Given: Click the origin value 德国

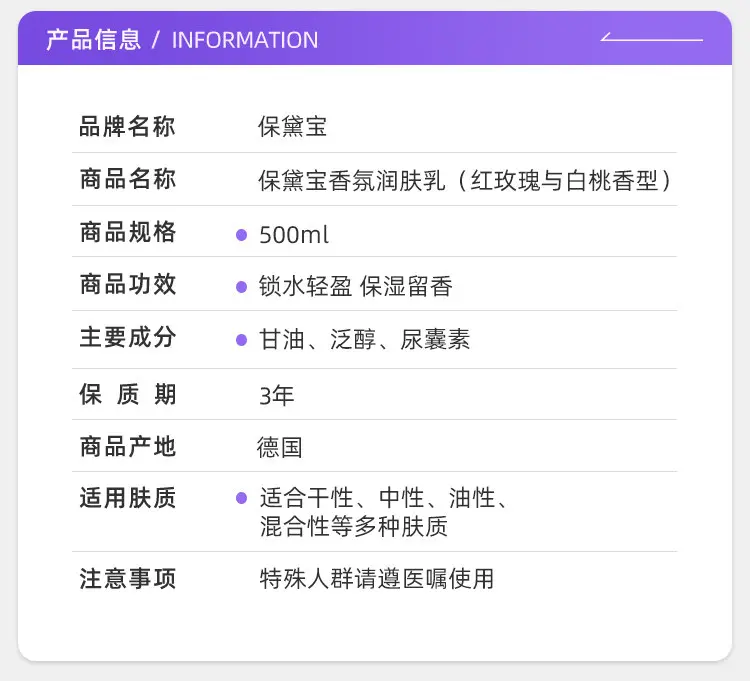Looking at the screenshot, I should click(280, 448).
